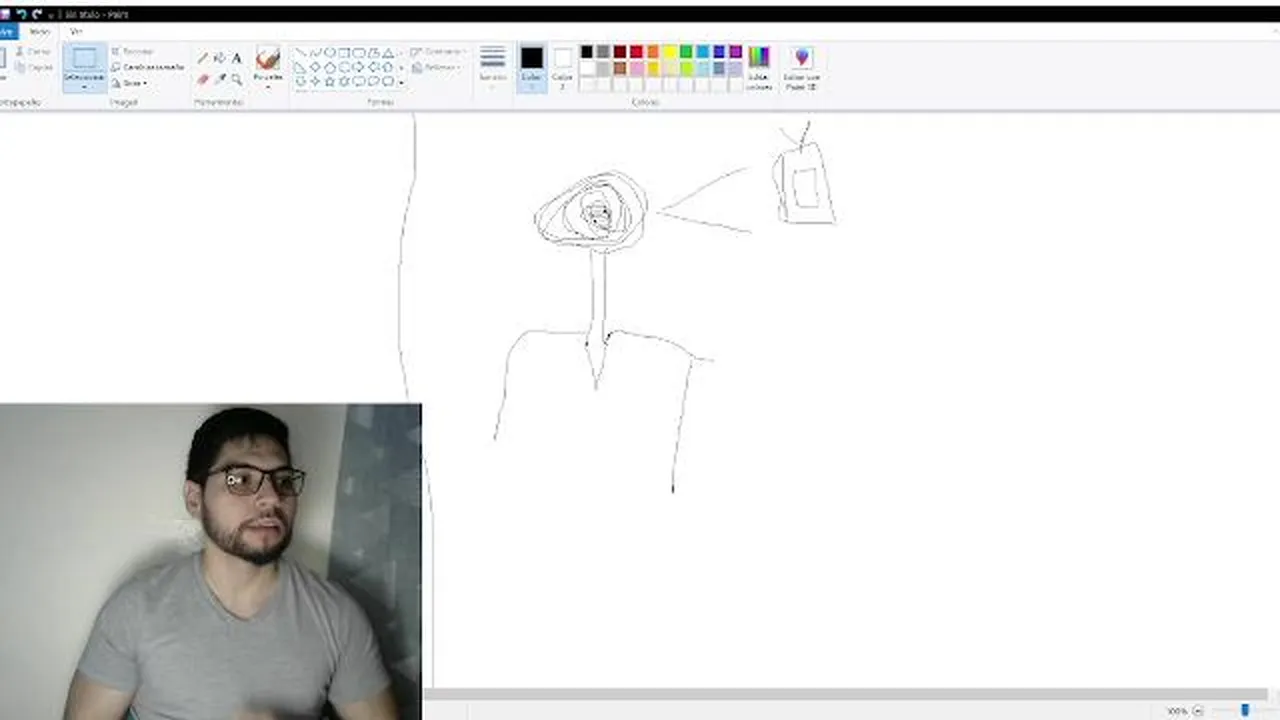Open the File (Arquivo) menu tab
The height and width of the screenshot is (720, 1280).
point(7,31)
